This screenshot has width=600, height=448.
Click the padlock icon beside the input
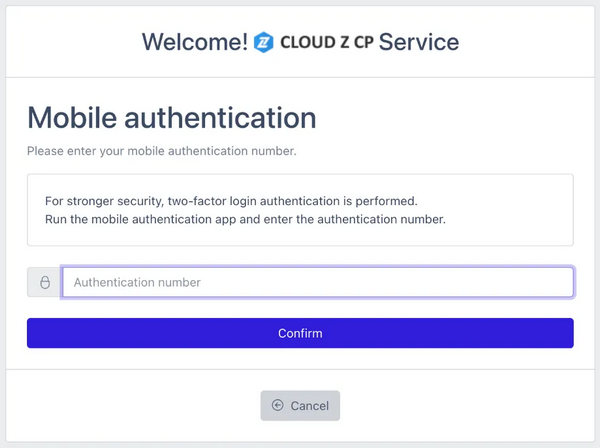point(45,282)
